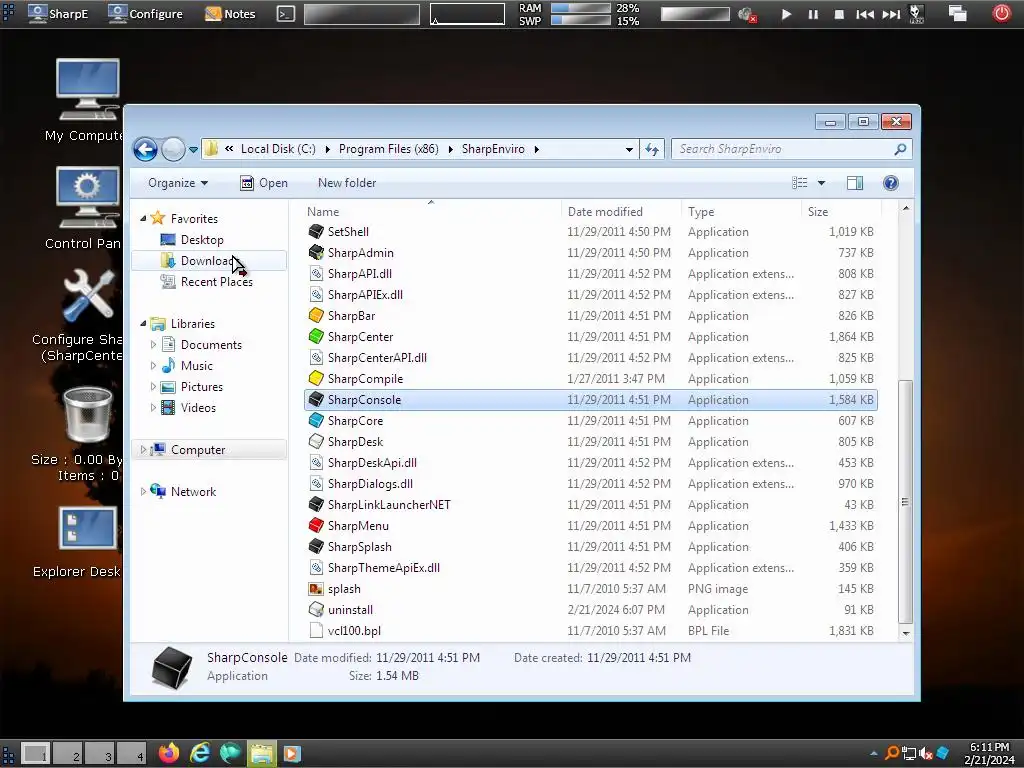
Task: Toggle the mute speaker icon in SharpBar
Action: point(746,14)
